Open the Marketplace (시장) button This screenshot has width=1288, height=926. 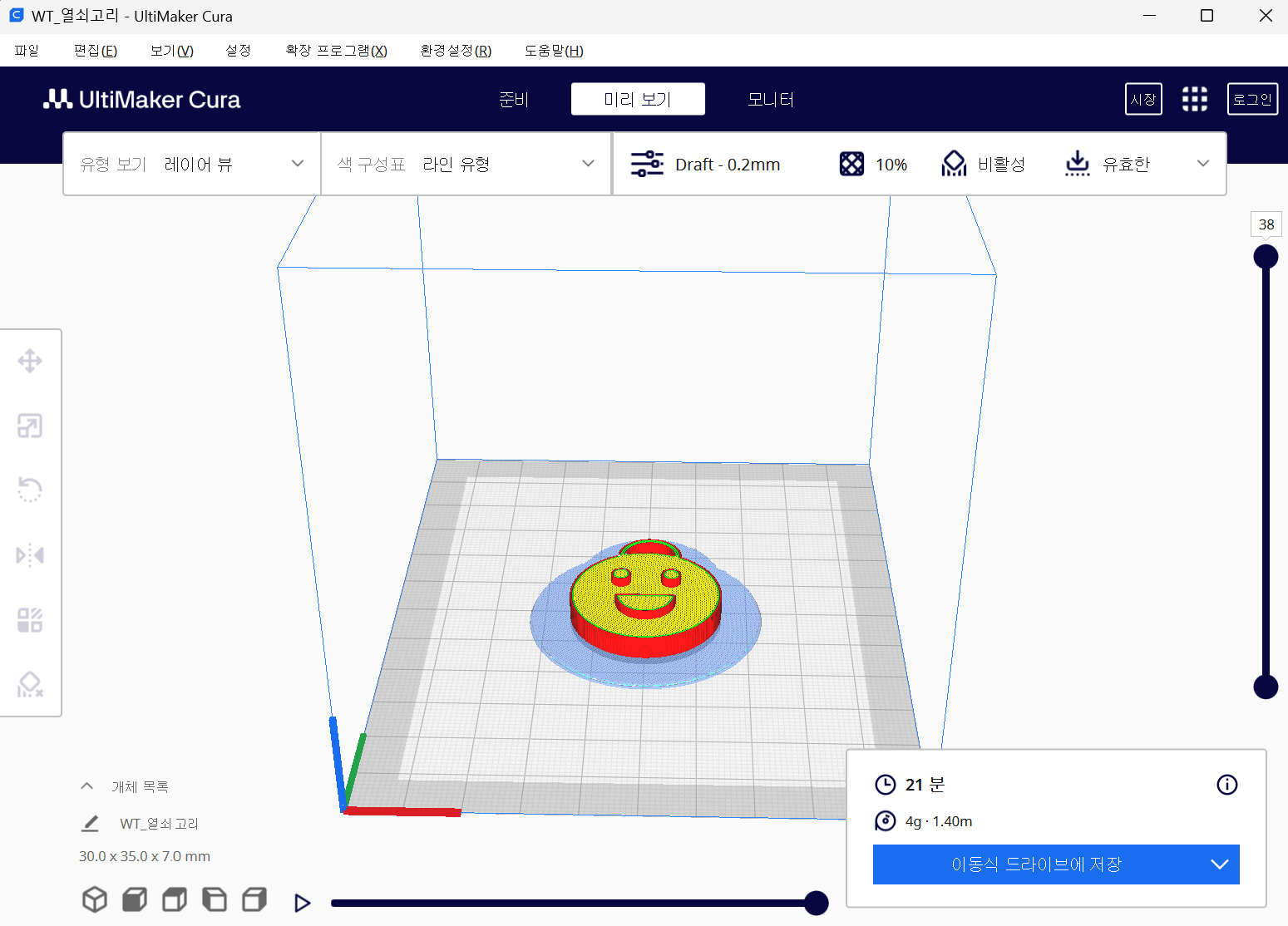[1143, 99]
